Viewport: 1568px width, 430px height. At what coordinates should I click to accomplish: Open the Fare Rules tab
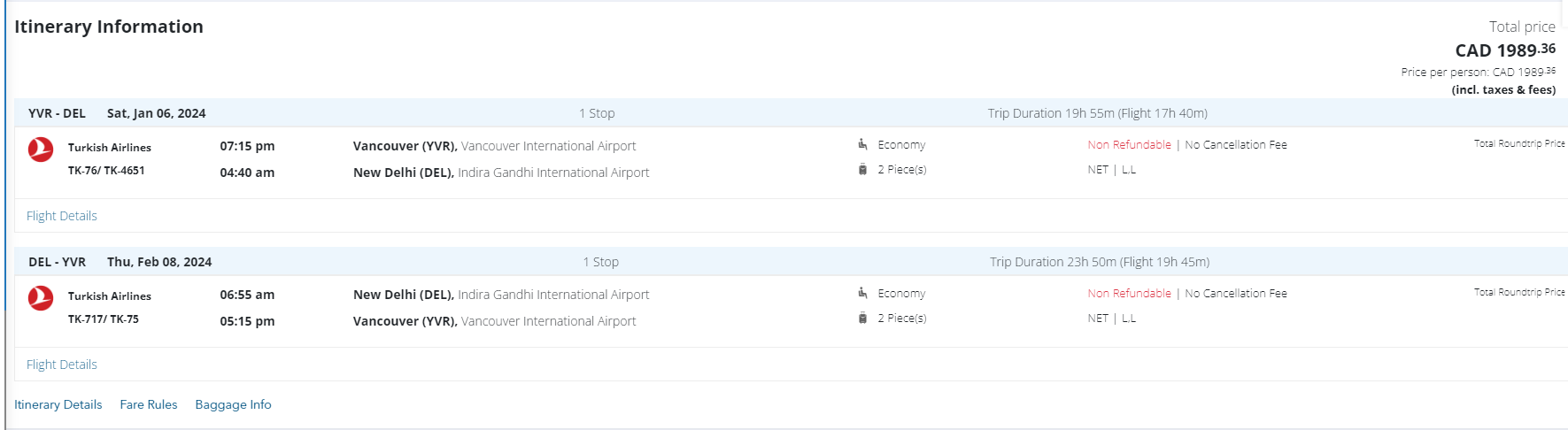tap(149, 404)
